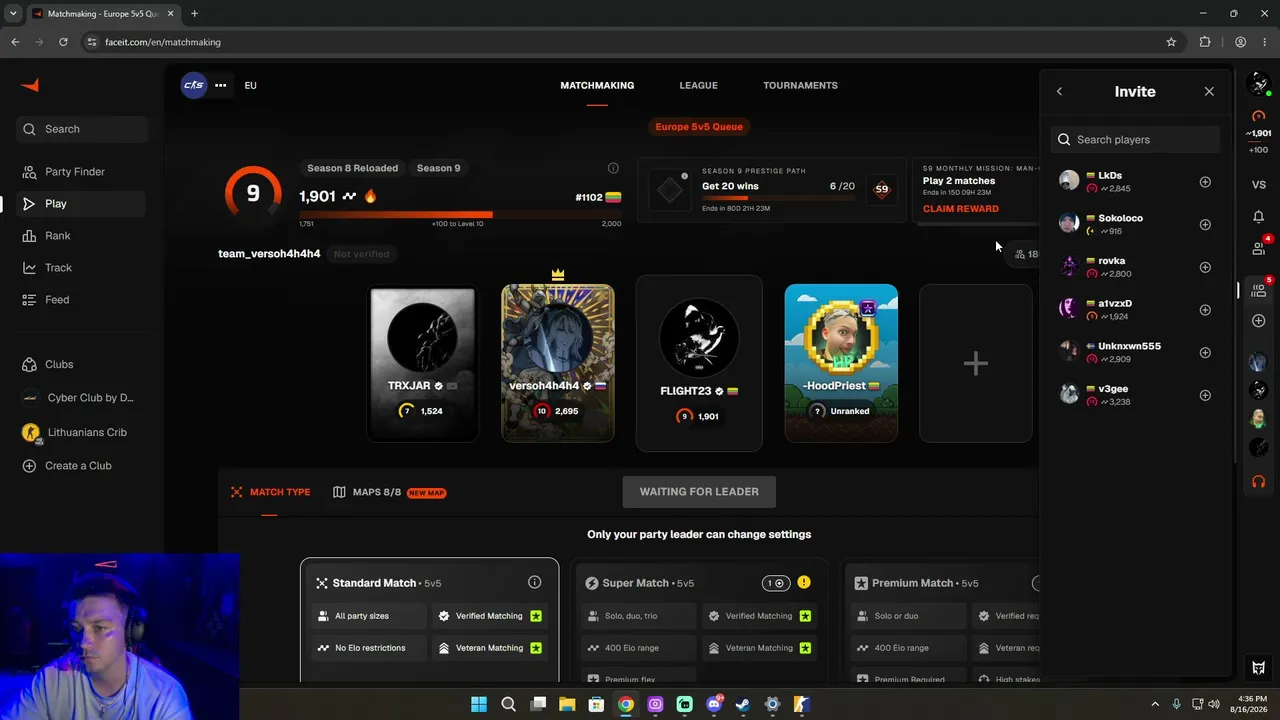The image size is (1280, 720).
Task: Open the Super Match ticket counter
Action: coord(775,583)
